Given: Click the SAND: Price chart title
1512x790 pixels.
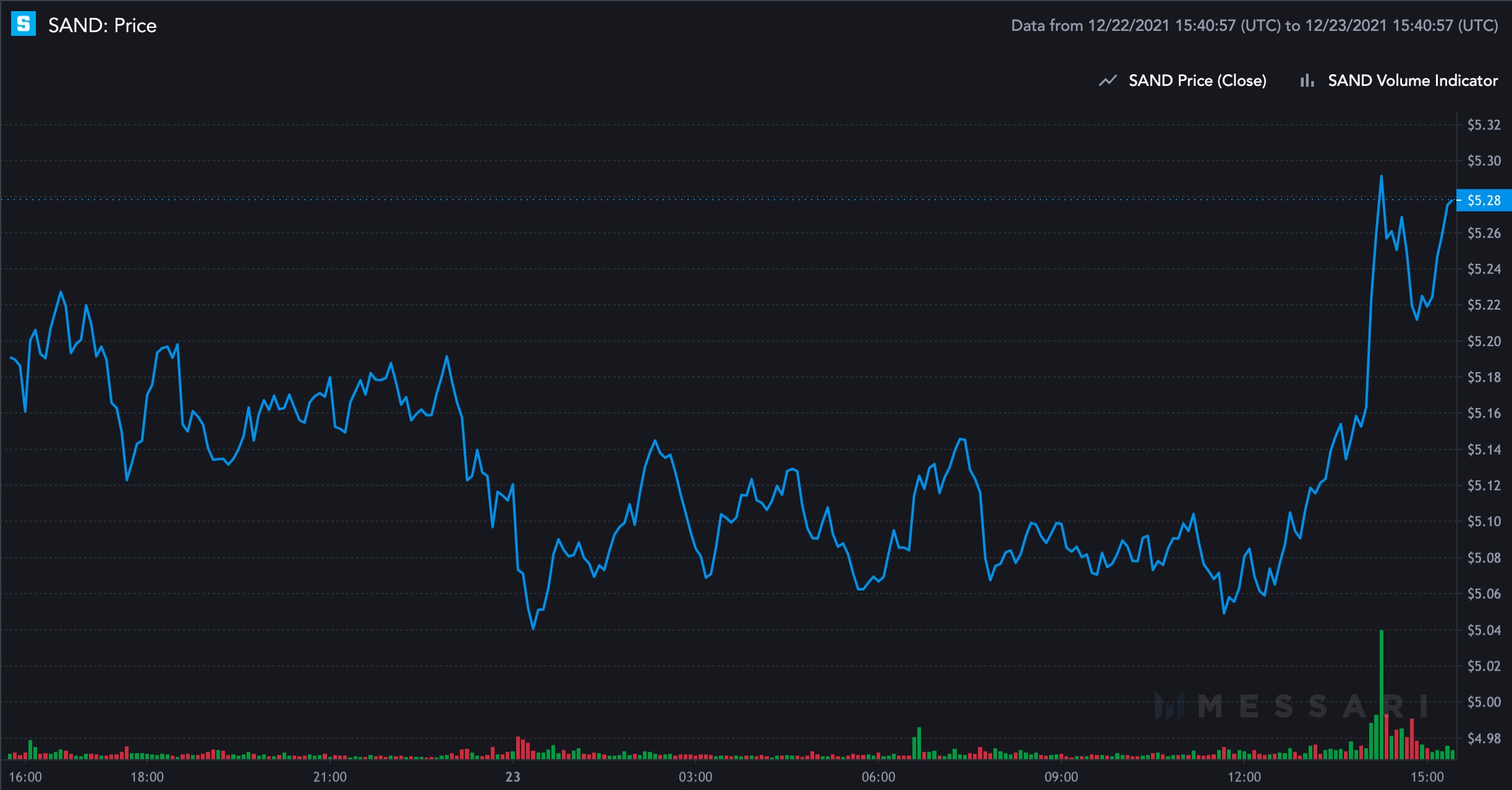Looking at the screenshot, I should coord(103,25).
